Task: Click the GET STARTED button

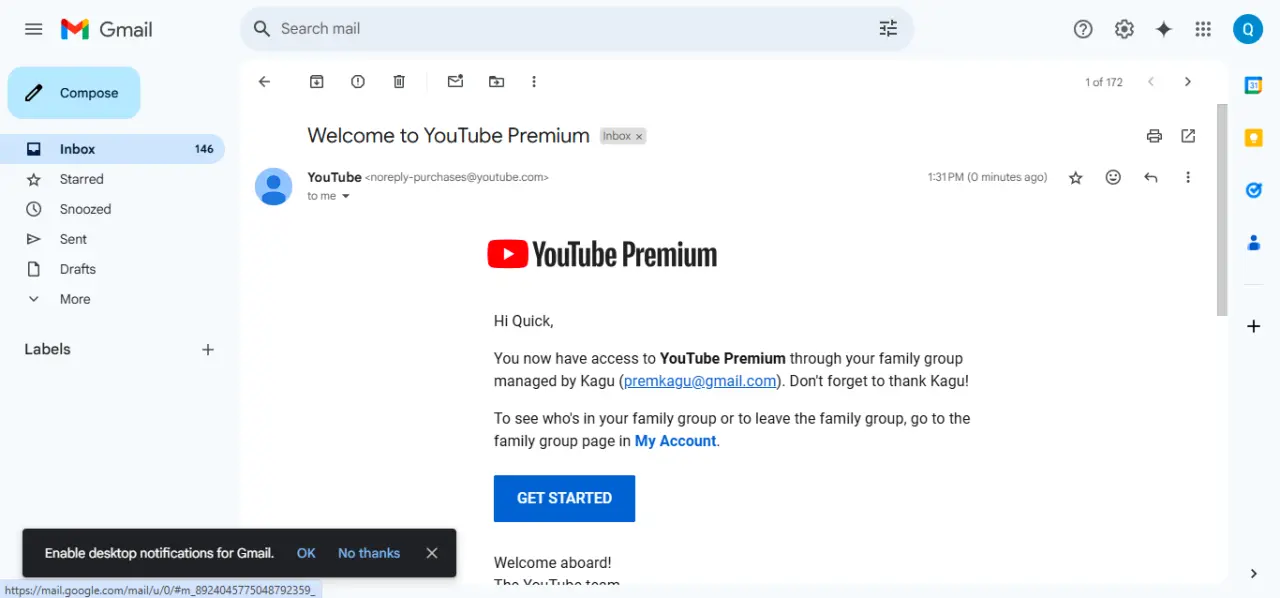Action: 564,498
